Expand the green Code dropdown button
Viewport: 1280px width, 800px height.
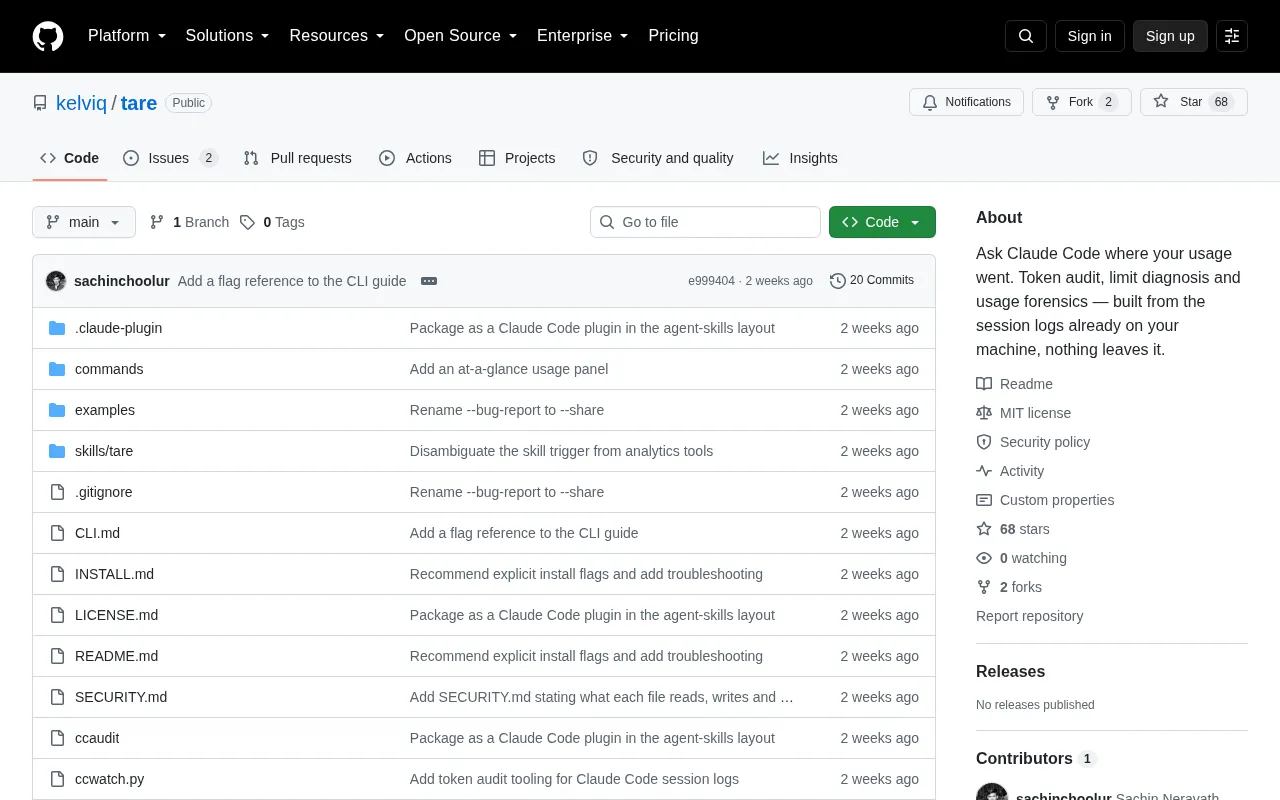(882, 222)
